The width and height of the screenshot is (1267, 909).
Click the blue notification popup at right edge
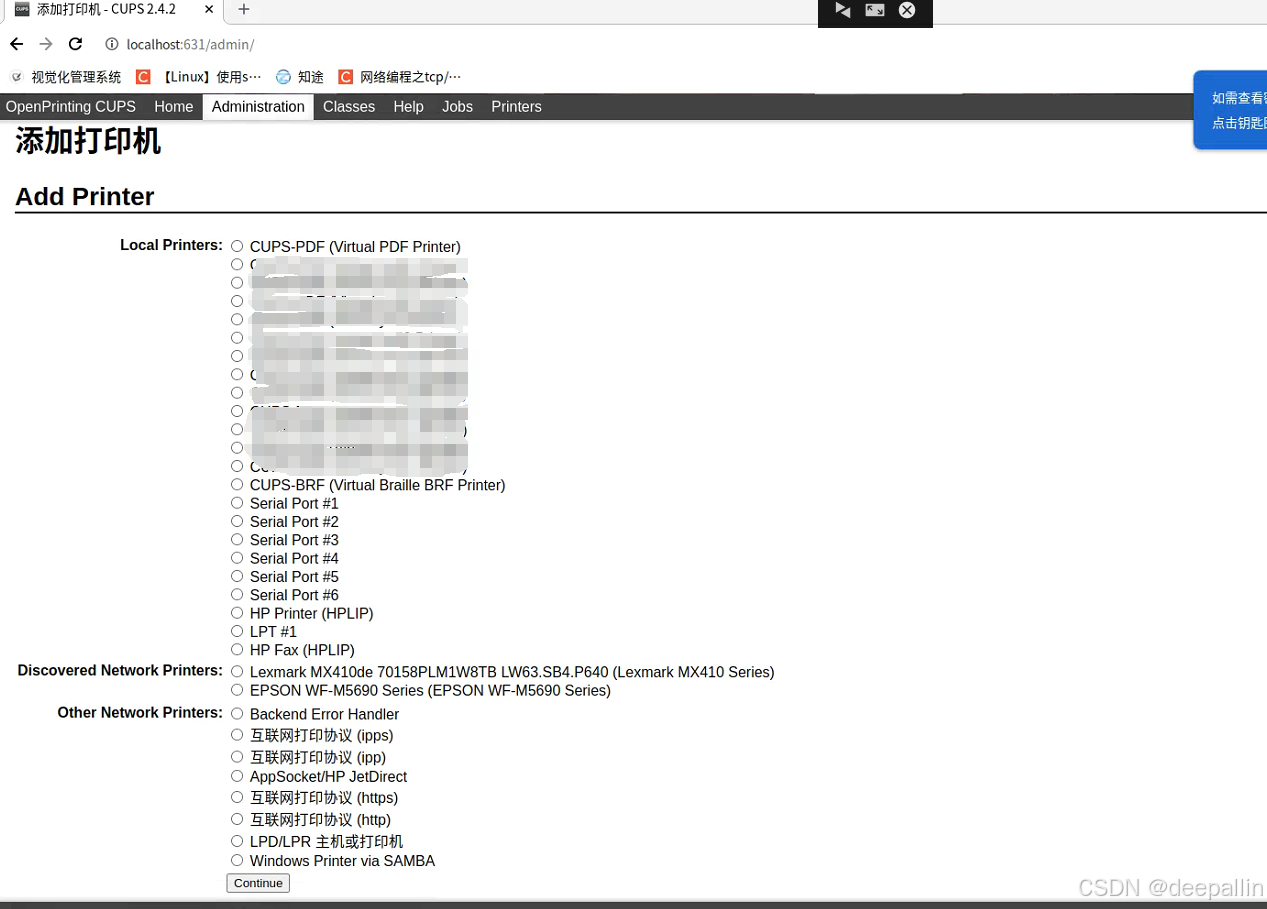[1231, 110]
